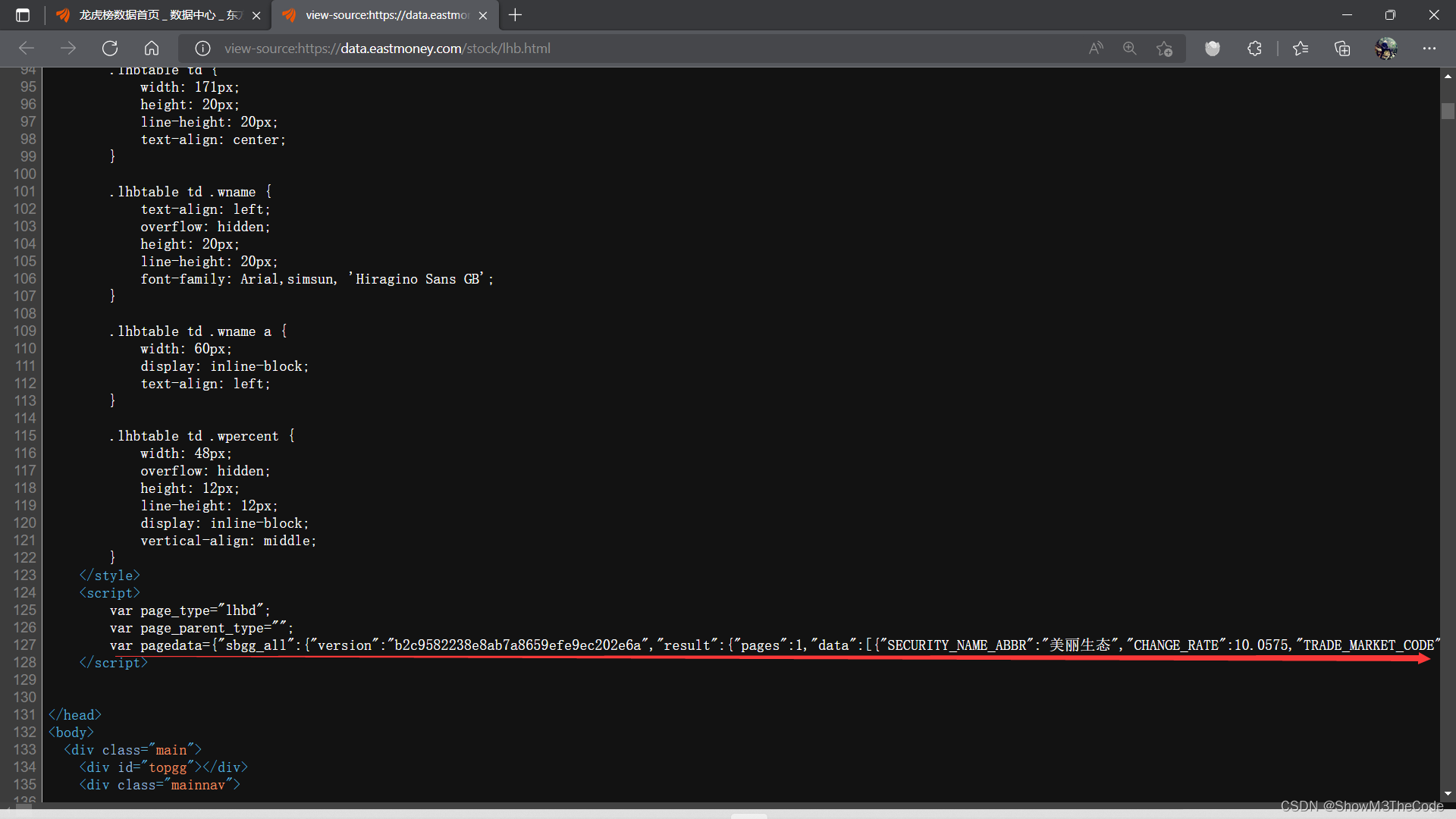Image resolution: width=1456 pixels, height=819 pixels.
Task: Open a new tab with the plus button
Action: pyautogui.click(x=515, y=15)
